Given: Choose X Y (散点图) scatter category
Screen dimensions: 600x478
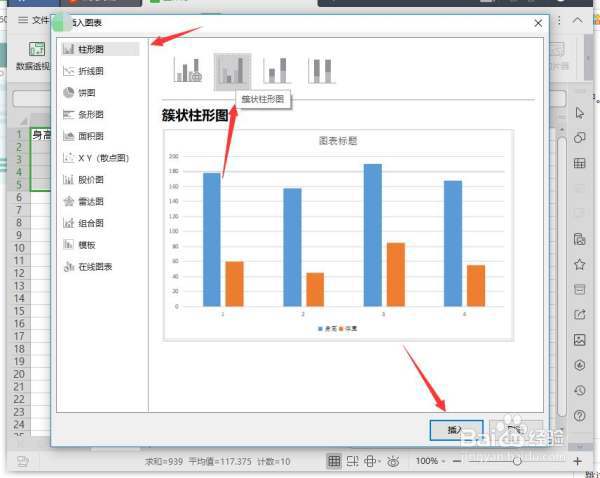Looking at the screenshot, I should point(96,158).
